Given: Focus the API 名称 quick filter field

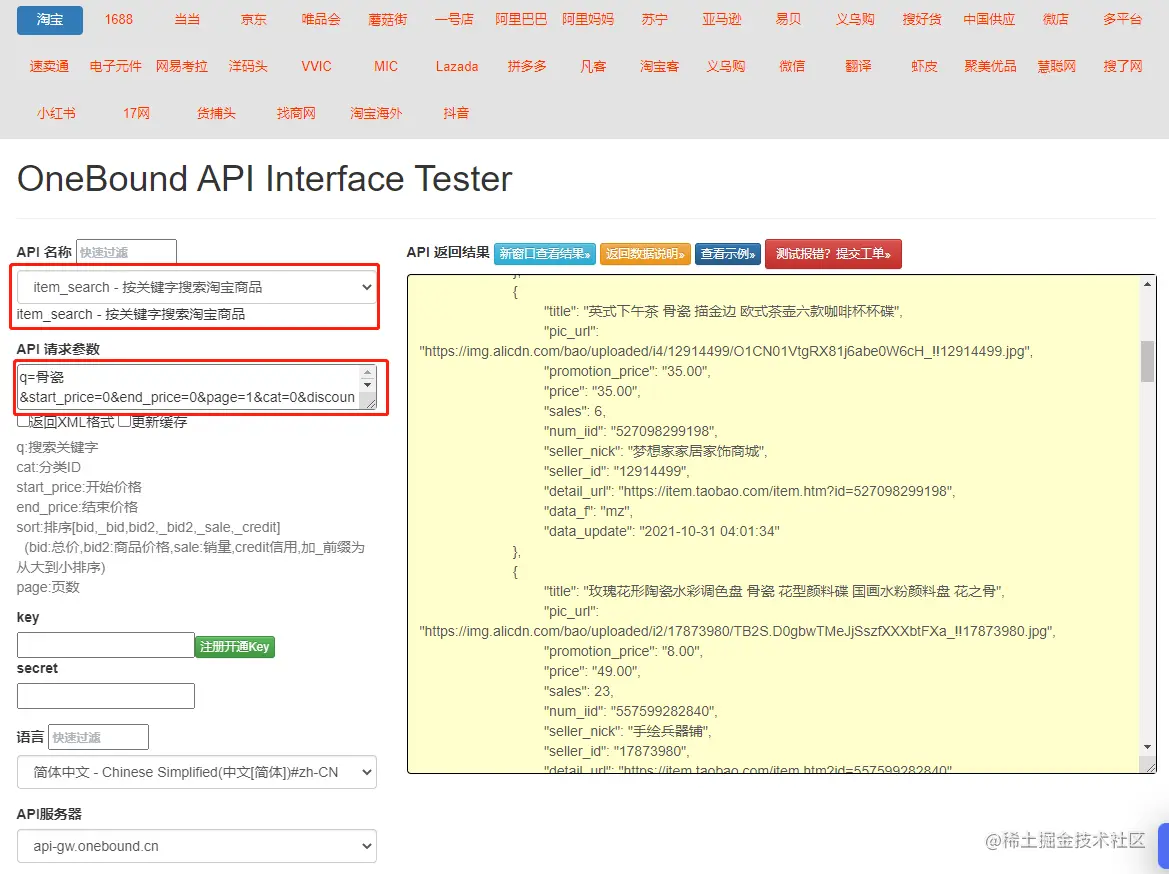Looking at the screenshot, I should point(126,252).
